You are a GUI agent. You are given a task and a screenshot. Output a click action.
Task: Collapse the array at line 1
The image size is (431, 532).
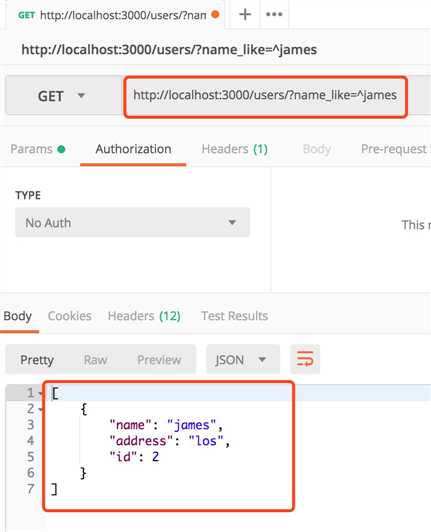click(41, 394)
